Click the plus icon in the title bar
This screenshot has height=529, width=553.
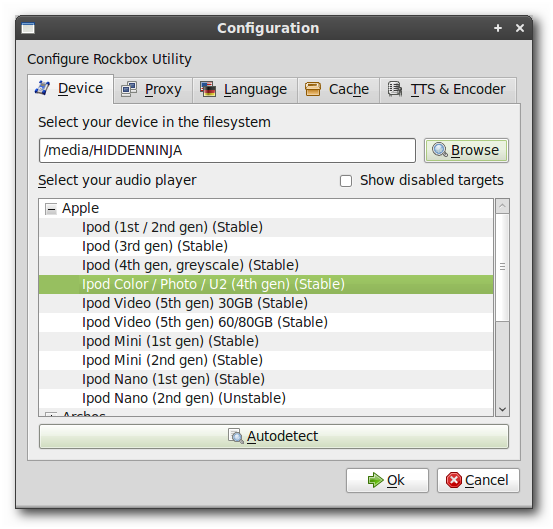click(498, 28)
